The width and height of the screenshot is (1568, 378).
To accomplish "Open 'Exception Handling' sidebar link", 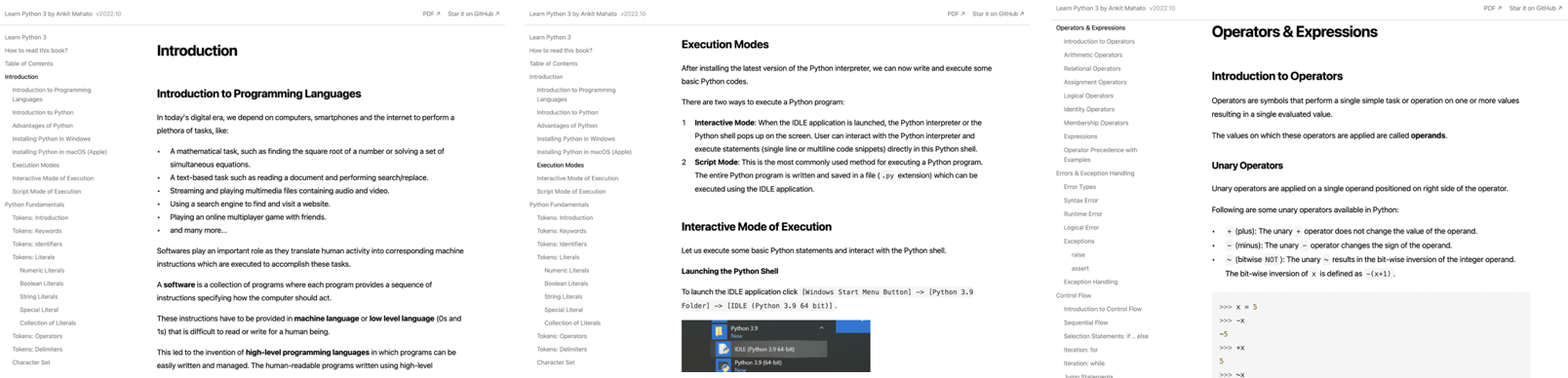I will point(1091,282).
